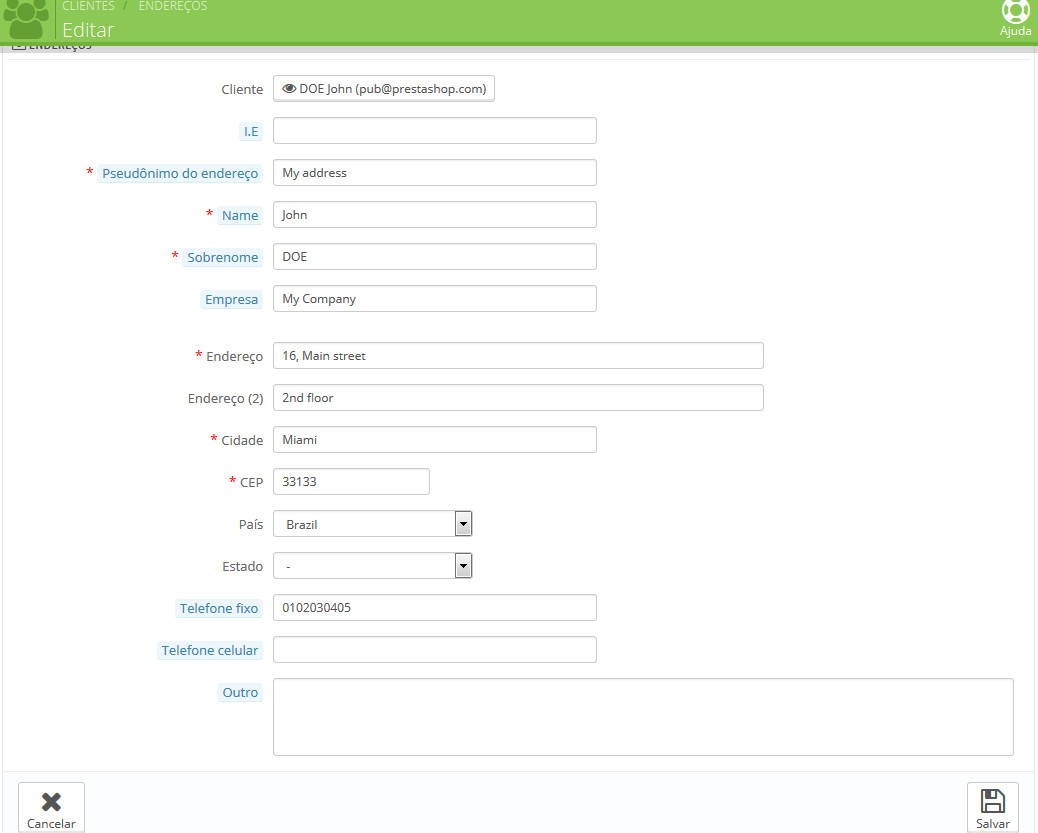
Task: Click the eye icon beside DOE John
Action: 289,89
